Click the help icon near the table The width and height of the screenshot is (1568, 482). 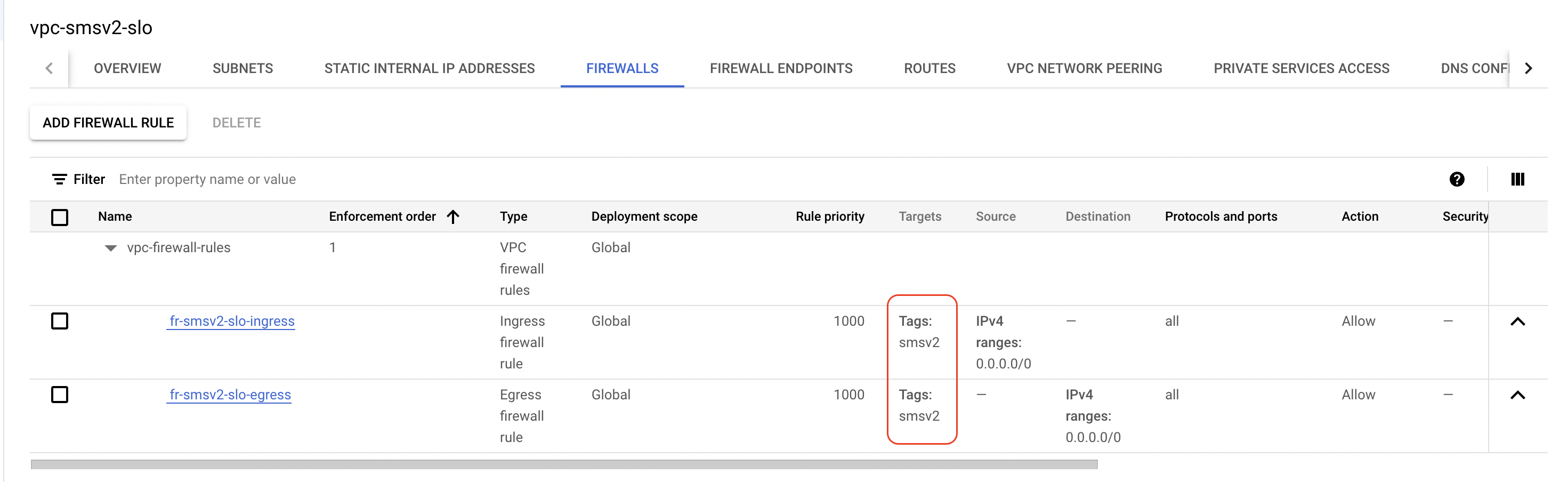[1456, 179]
